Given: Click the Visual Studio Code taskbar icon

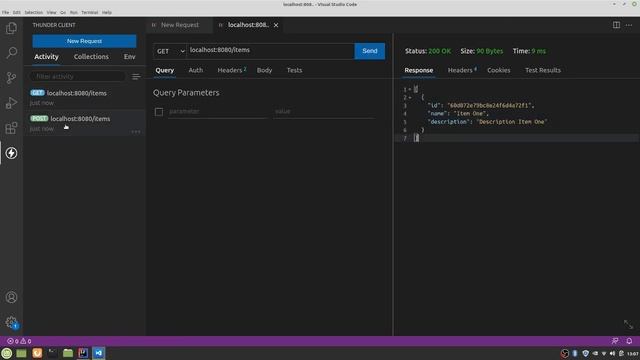Looking at the screenshot, I should (99, 353).
